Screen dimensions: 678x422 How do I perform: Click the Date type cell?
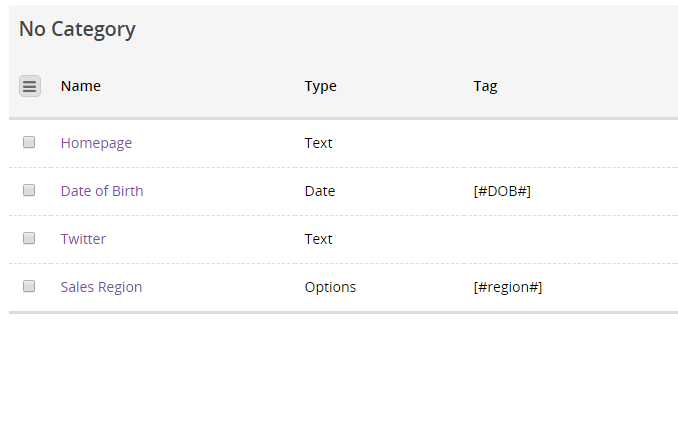coord(320,191)
